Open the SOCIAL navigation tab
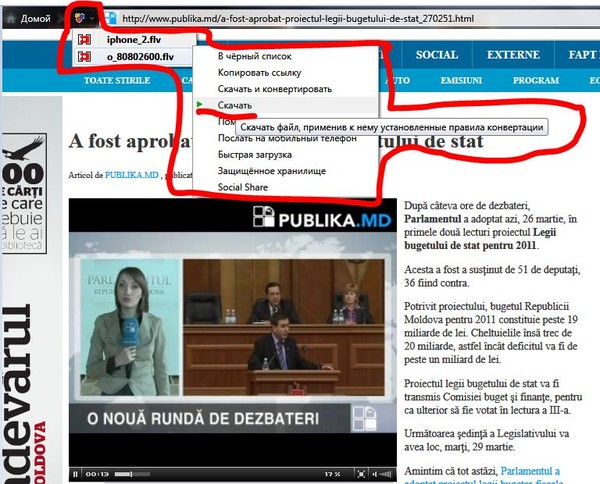 point(437,55)
